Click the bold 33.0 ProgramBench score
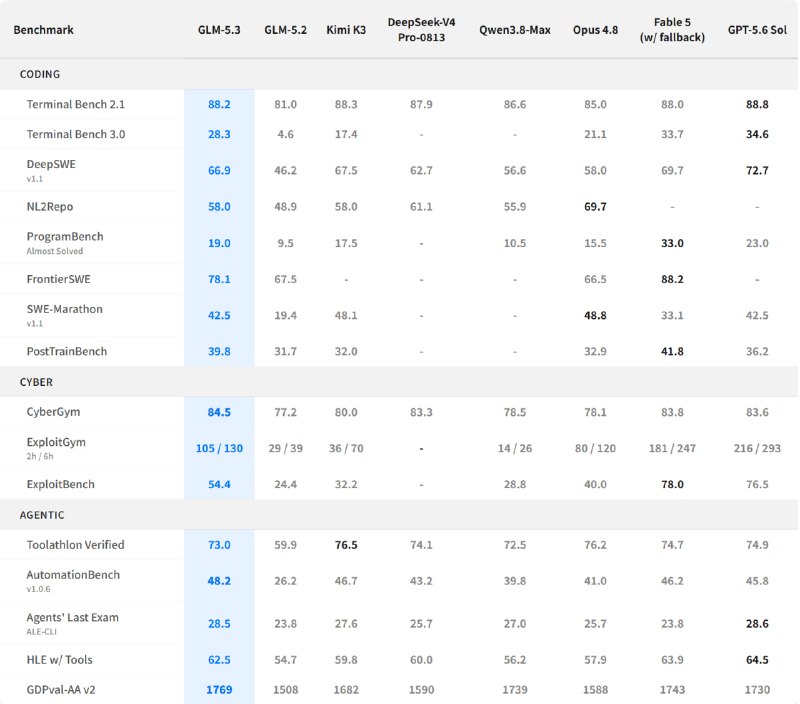The width and height of the screenshot is (800, 704). pos(672,243)
